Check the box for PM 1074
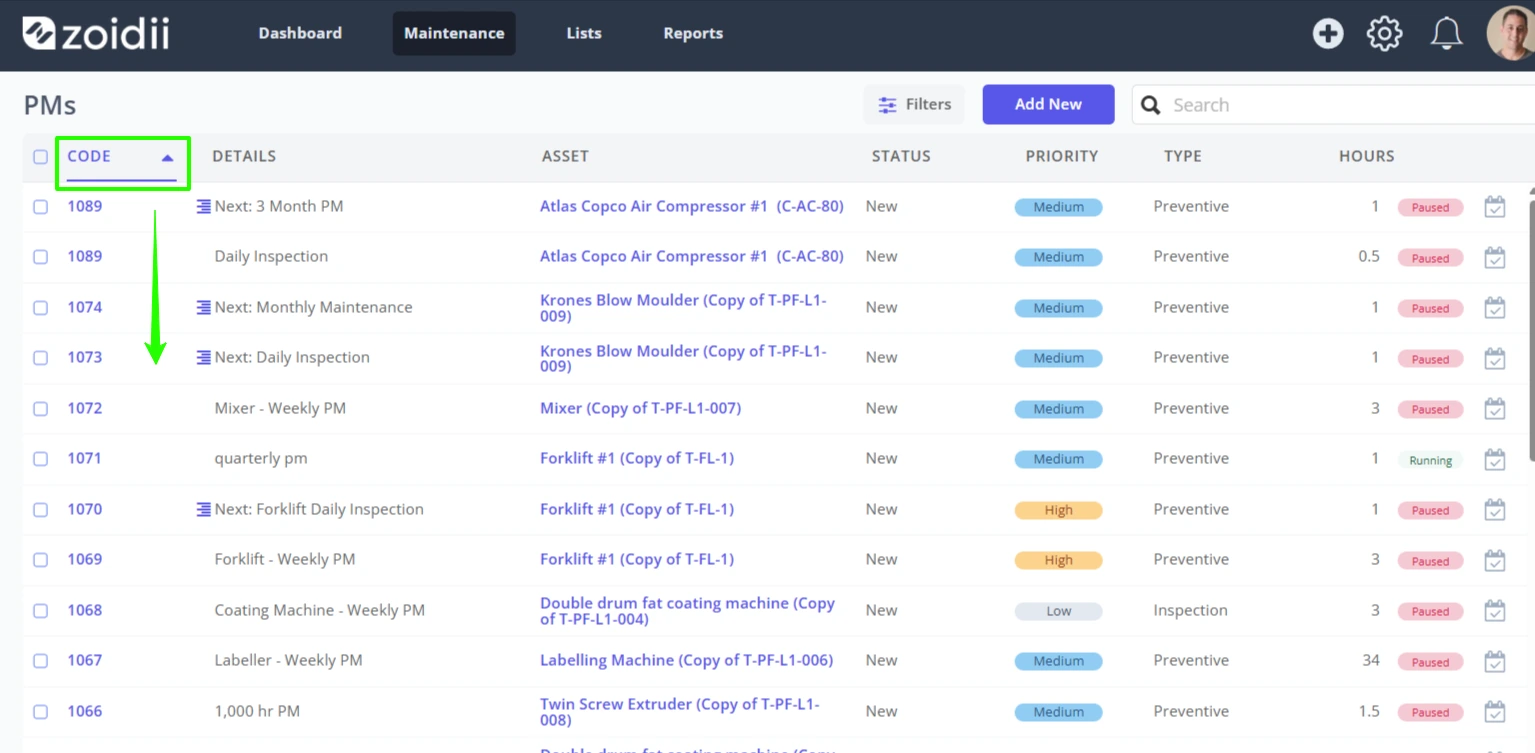Viewport: 1535px width, 753px height. point(40,307)
